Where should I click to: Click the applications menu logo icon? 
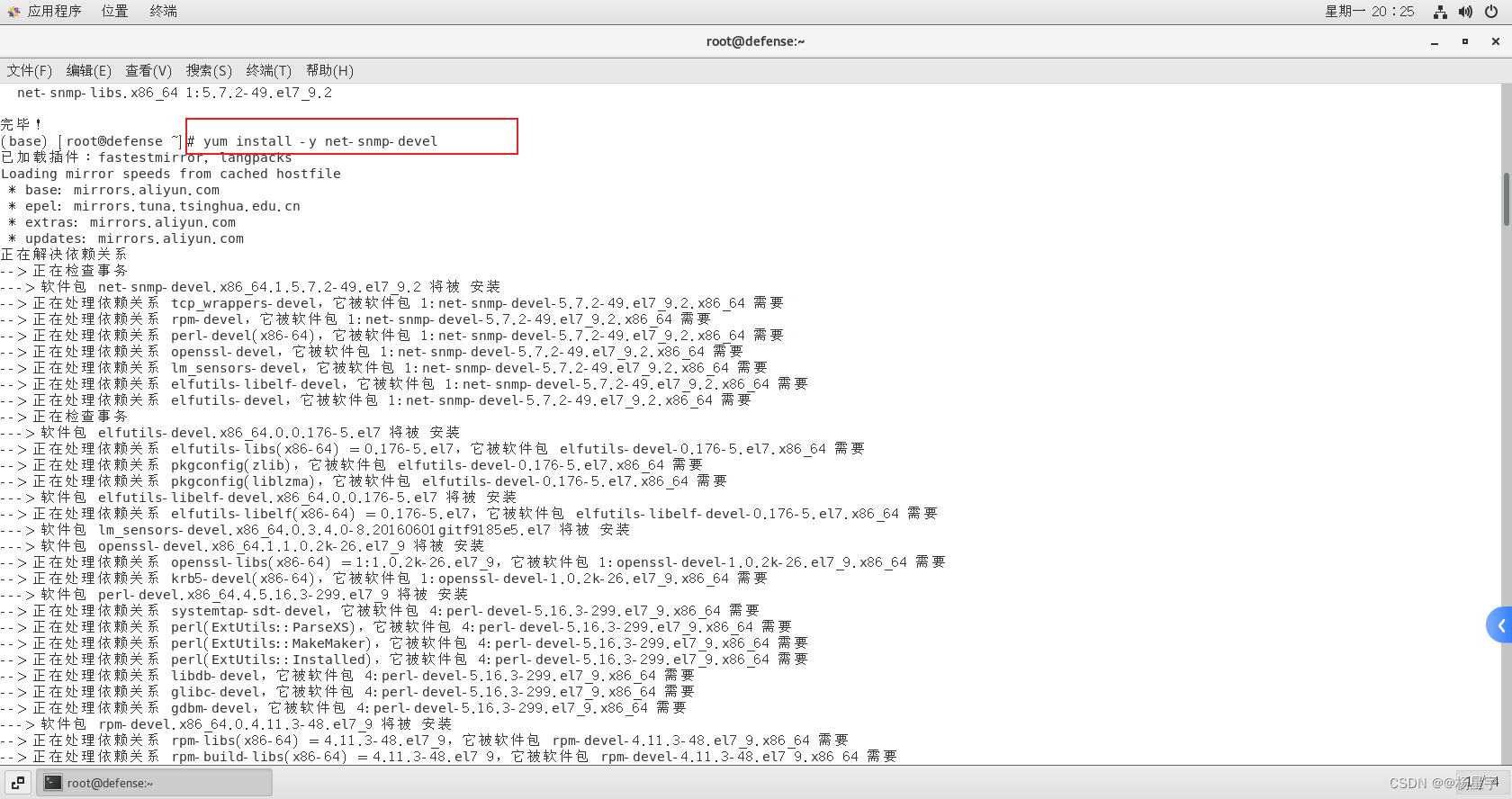point(13,12)
